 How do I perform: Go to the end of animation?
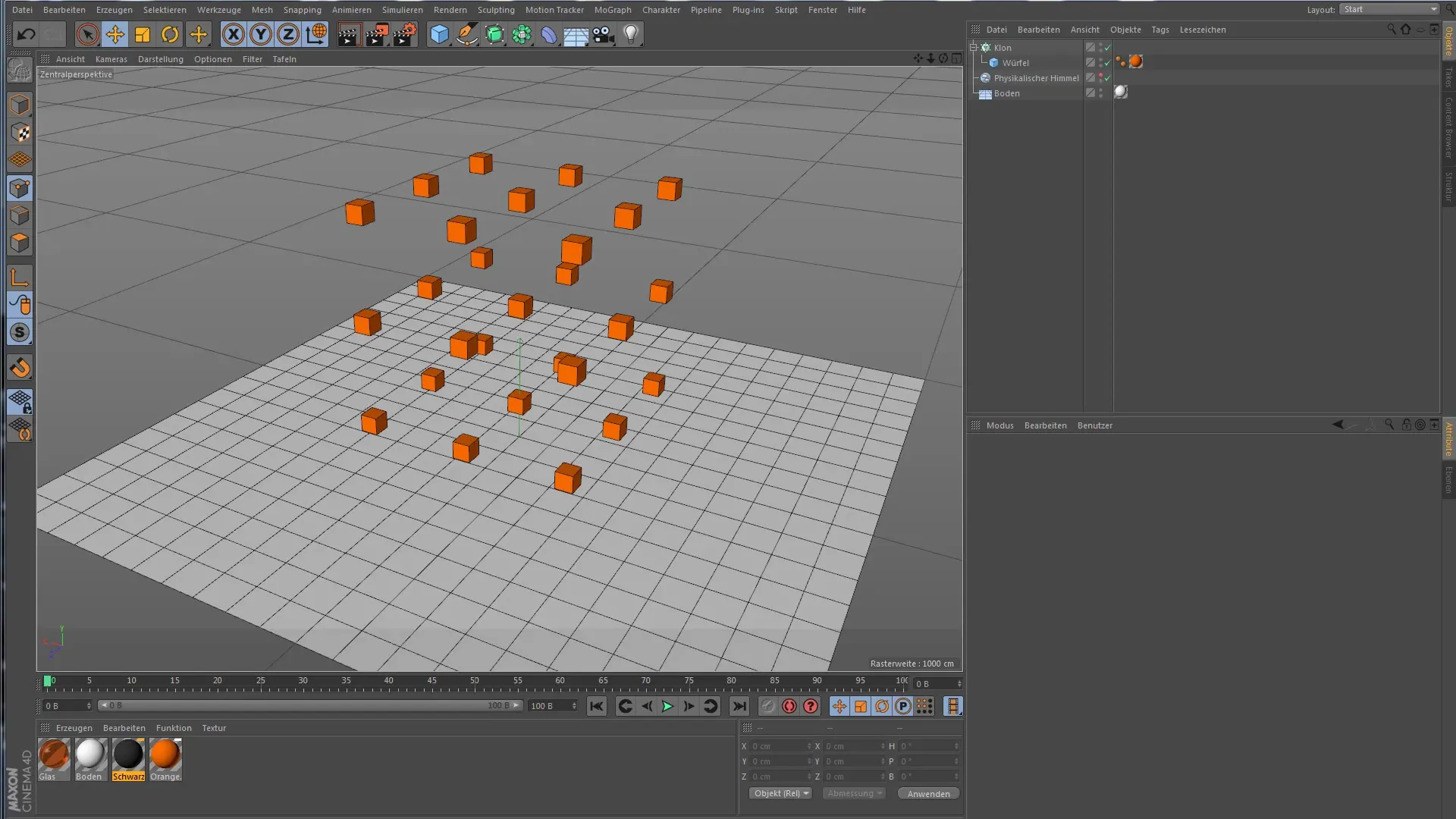click(x=739, y=706)
